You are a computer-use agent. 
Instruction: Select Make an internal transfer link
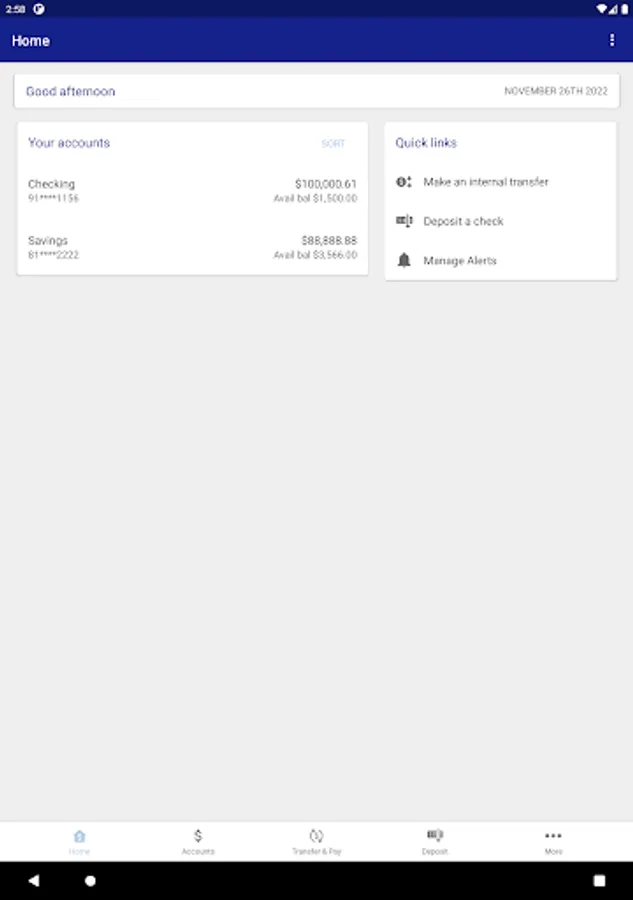486,182
